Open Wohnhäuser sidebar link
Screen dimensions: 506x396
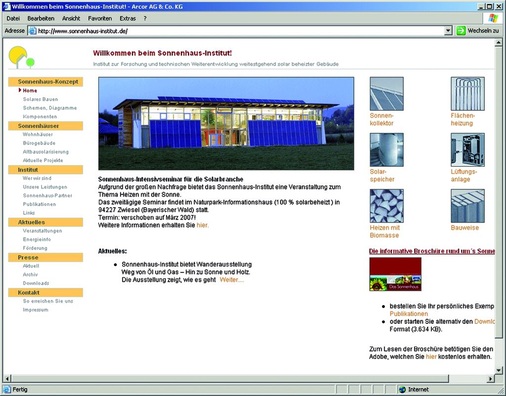[x=38, y=134]
